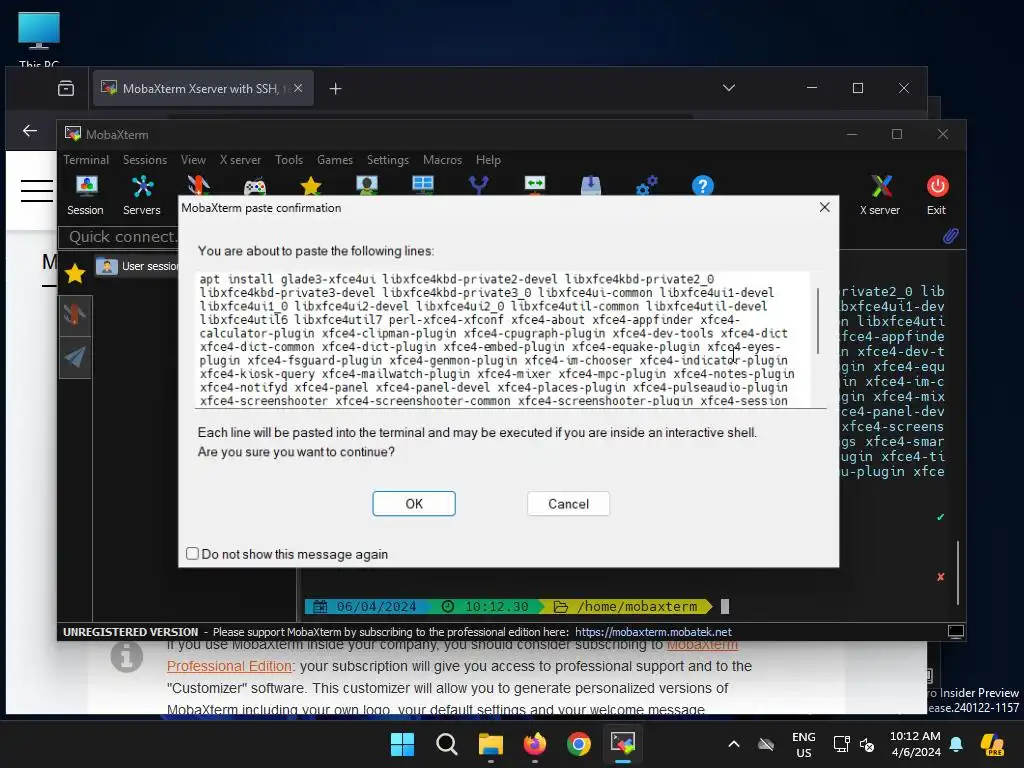1024x768 pixels.
Task: Follow the Professional Edition link on the web page
Action: 229,665
